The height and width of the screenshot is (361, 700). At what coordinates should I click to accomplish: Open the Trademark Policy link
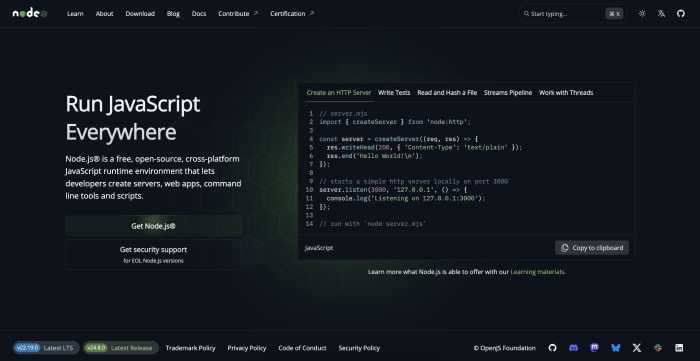pos(190,348)
